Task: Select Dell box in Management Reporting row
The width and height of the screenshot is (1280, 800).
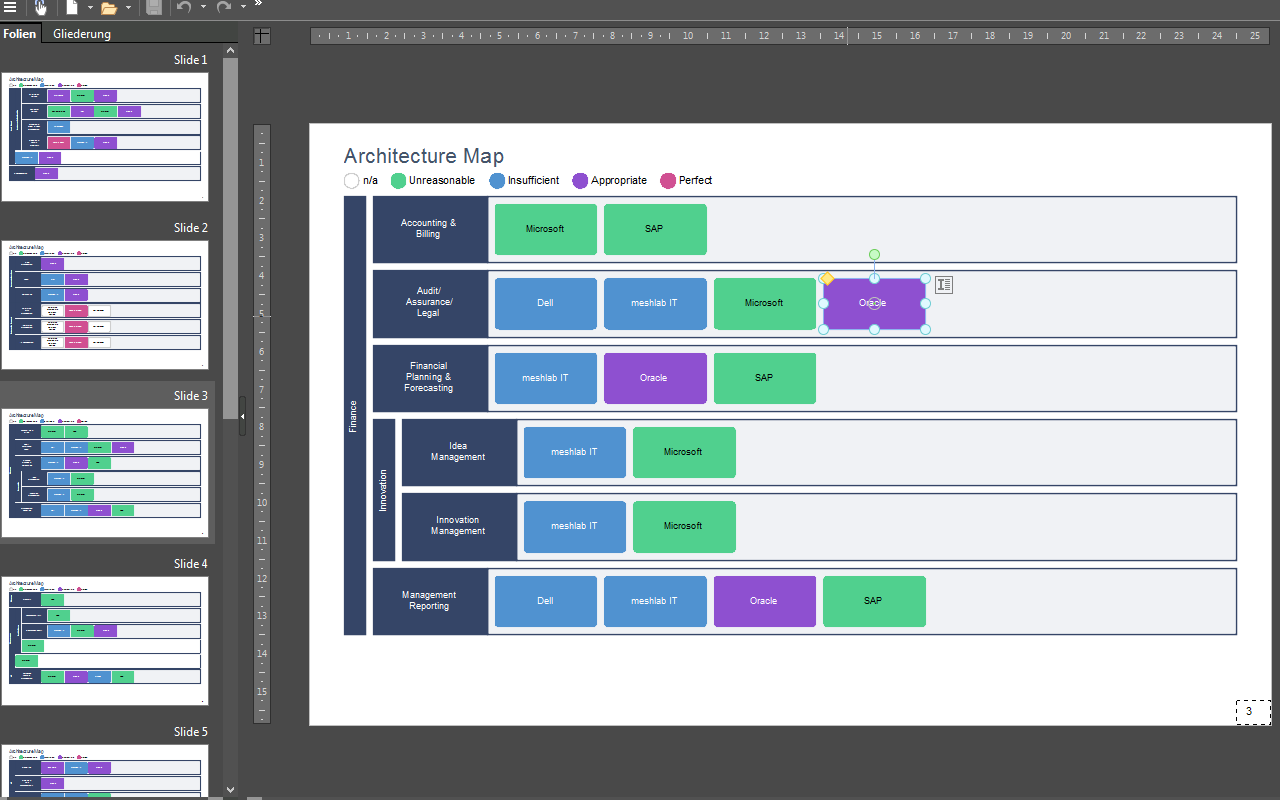Action: click(x=546, y=601)
